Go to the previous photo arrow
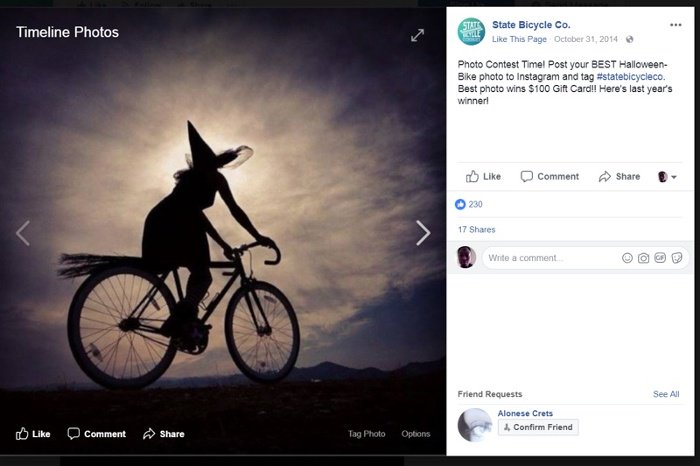This screenshot has height=466, width=700. point(23,233)
